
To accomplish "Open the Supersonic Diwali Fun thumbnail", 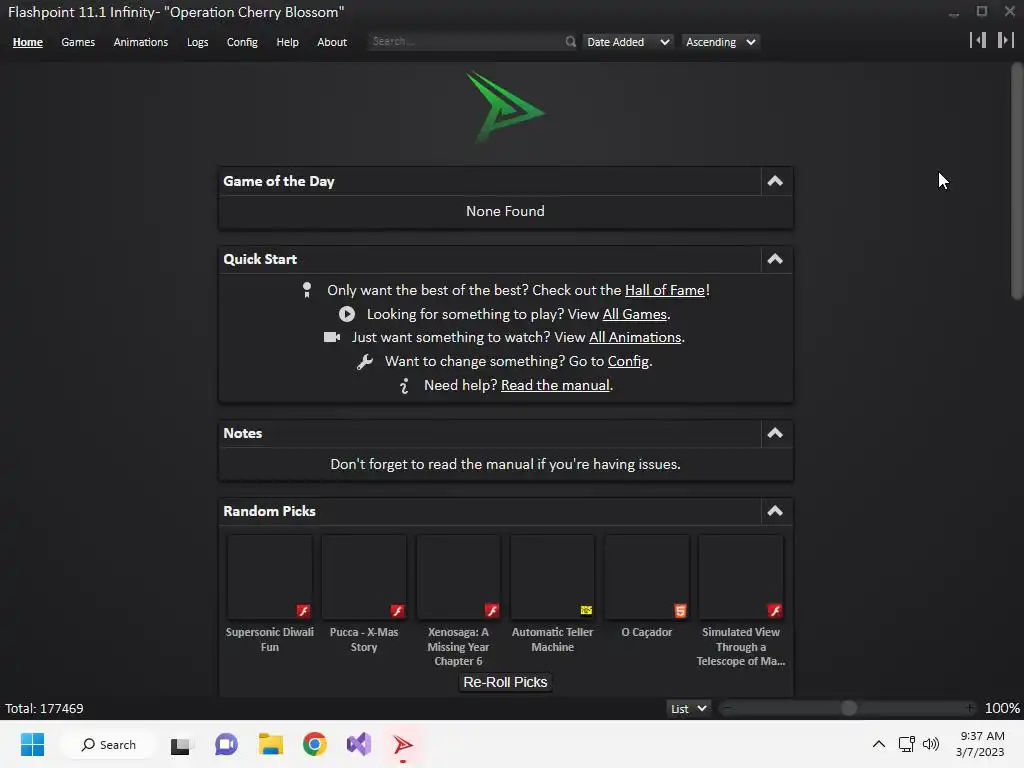I will pyautogui.click(x=270, y=577).
